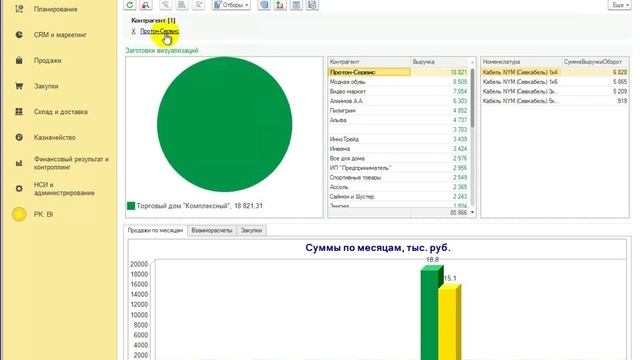This screenshot has height=360, width=640.
Task: Click the СуммаВыручкиОборот column header
Action: pos(595,62)
